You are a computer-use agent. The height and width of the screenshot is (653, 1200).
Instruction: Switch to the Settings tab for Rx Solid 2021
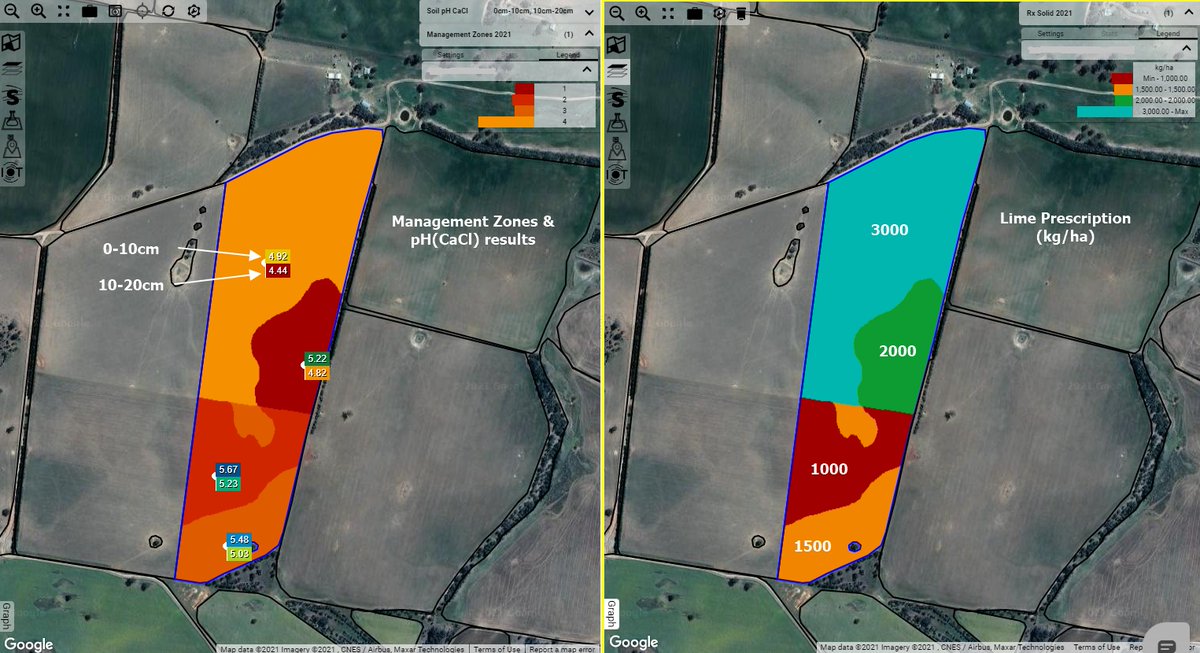[1052, 33]
